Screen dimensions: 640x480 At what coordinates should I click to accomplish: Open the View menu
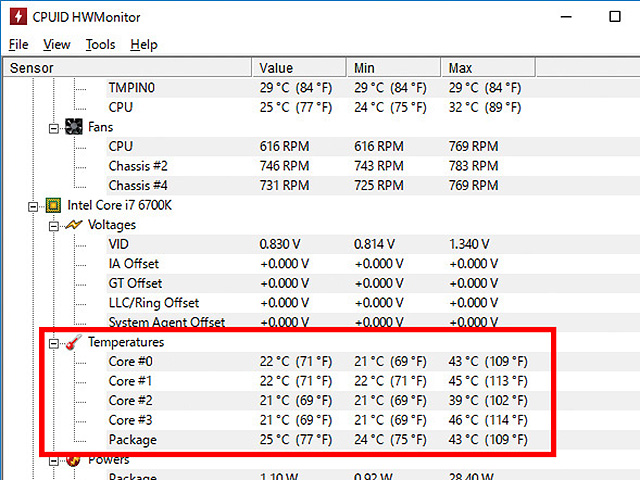pos(57,44)
